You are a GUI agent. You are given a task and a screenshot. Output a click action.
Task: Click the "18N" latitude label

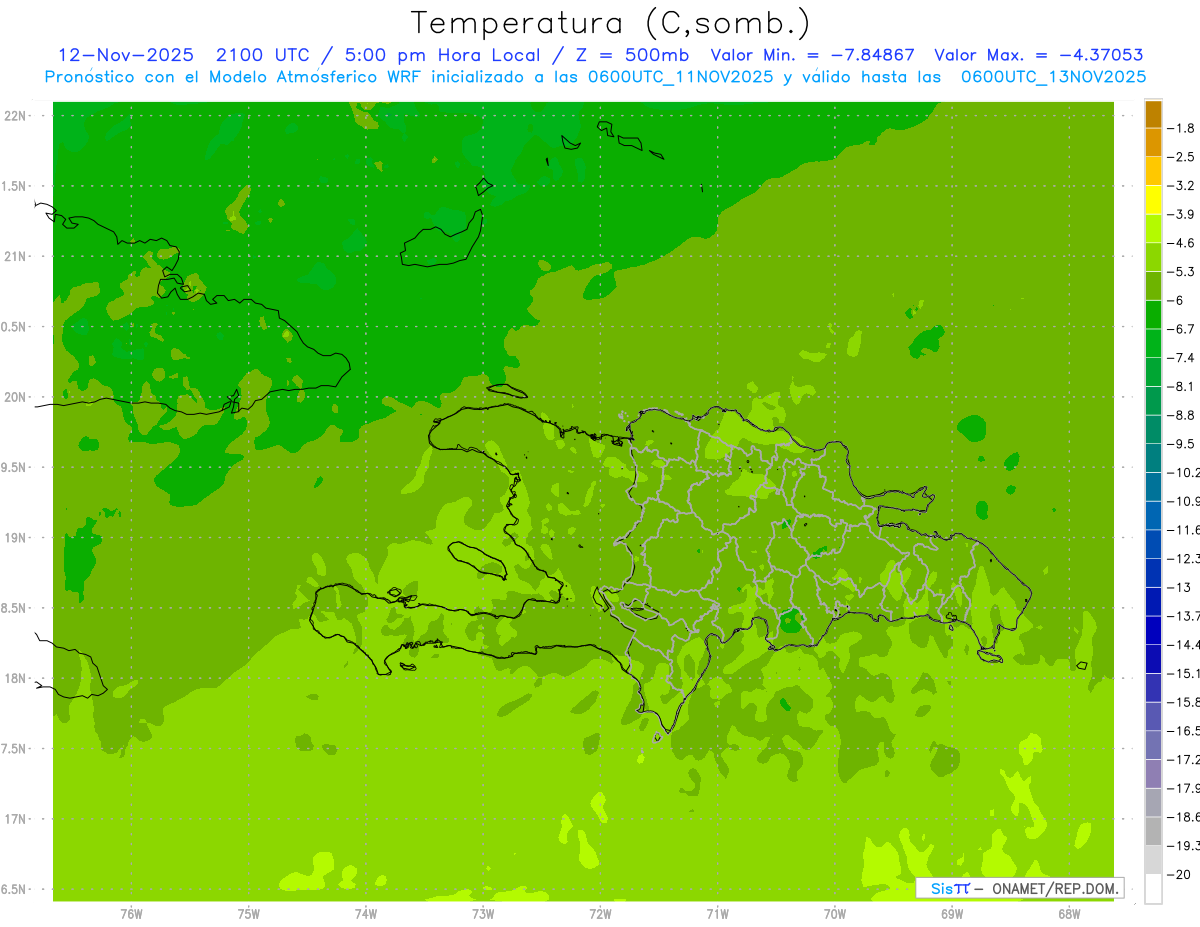point(17,678)
